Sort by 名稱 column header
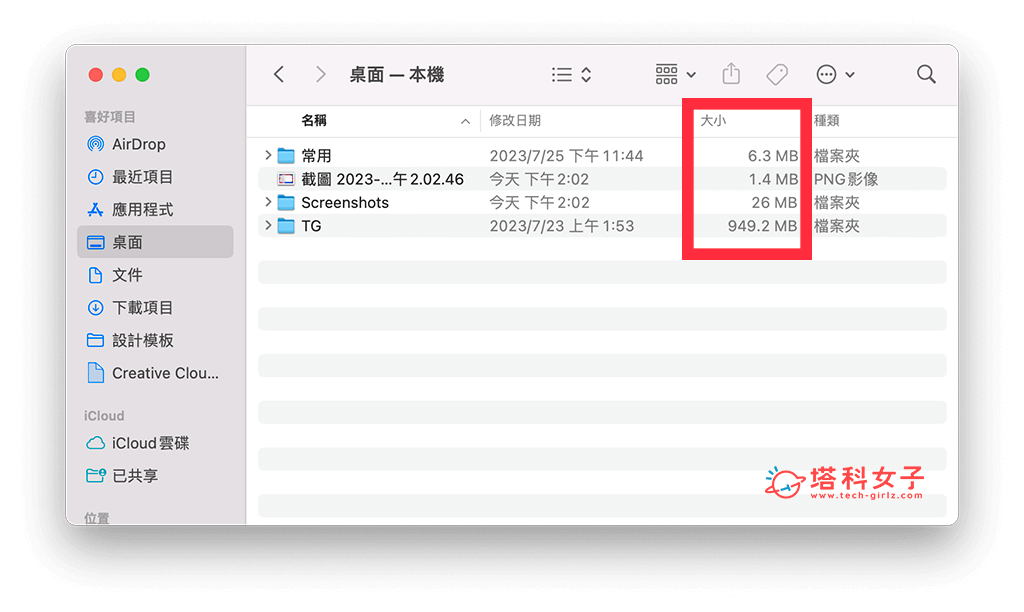The image size is (1024, 612). coord(313,120)
